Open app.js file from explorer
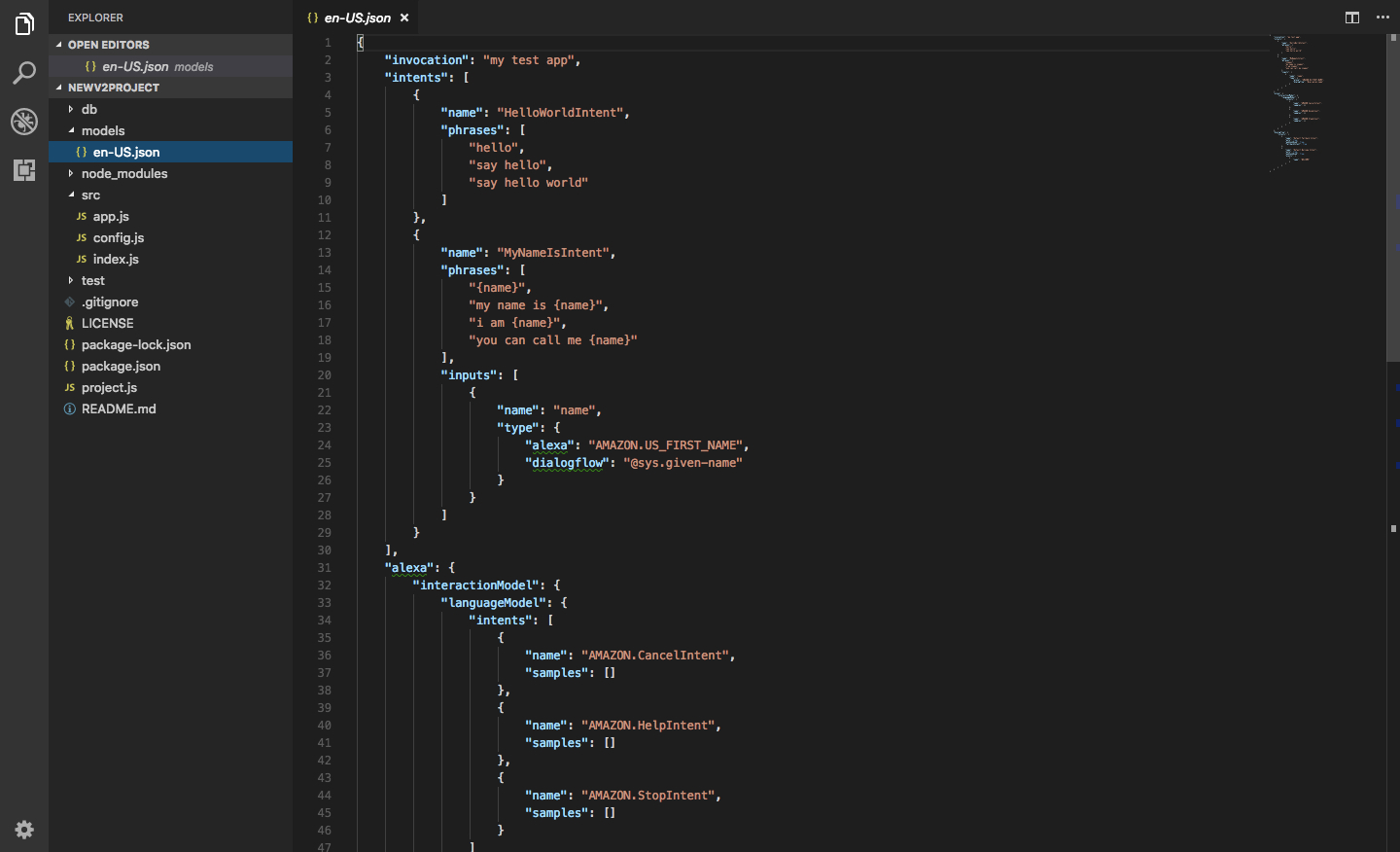1400x852 pixels. coord(111,216)
